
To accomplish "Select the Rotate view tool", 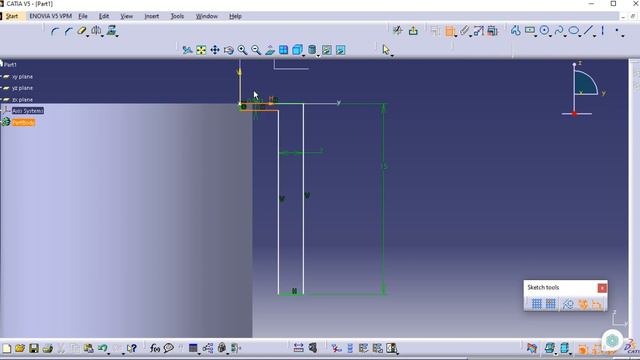I will pyautogui.click(x=229, y=50).
